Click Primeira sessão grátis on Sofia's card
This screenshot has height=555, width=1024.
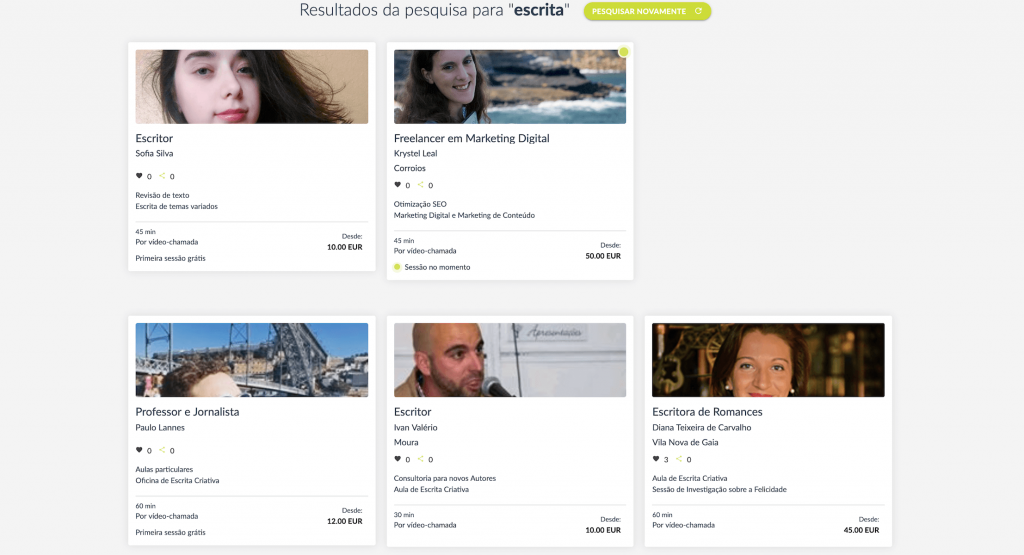click(170, 259)
